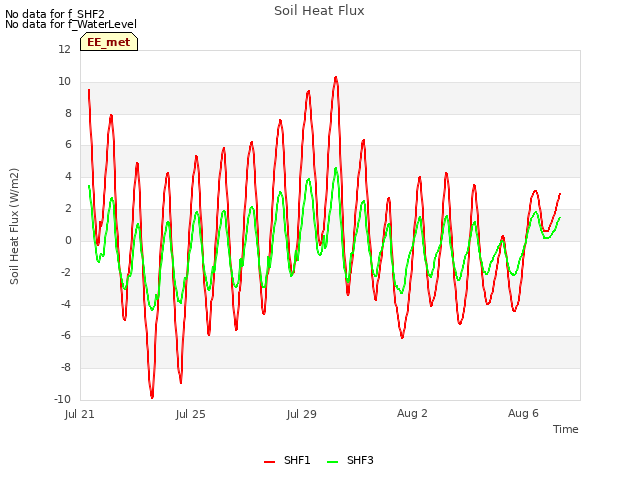Click the -6 y-axis tick label
The height and width of the screenshot is (480, 640).
pyautogui.click(x=66, y=336)
